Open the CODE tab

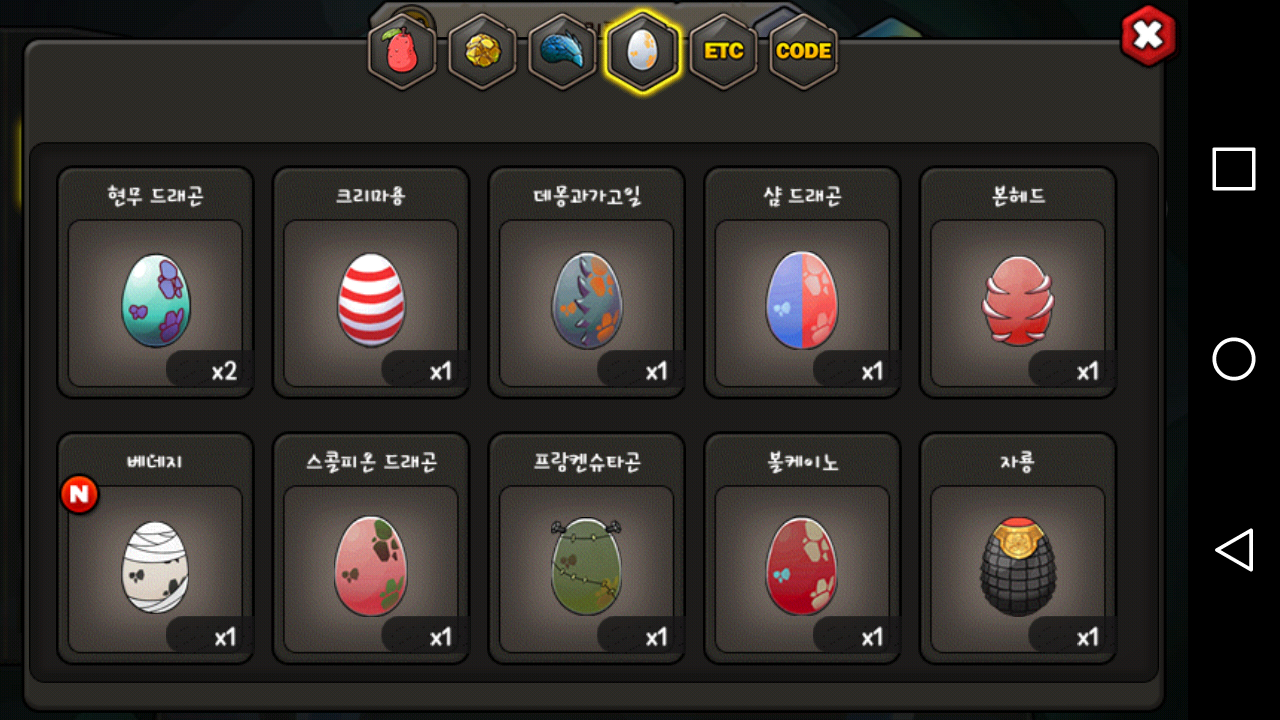tap(803, 52)
